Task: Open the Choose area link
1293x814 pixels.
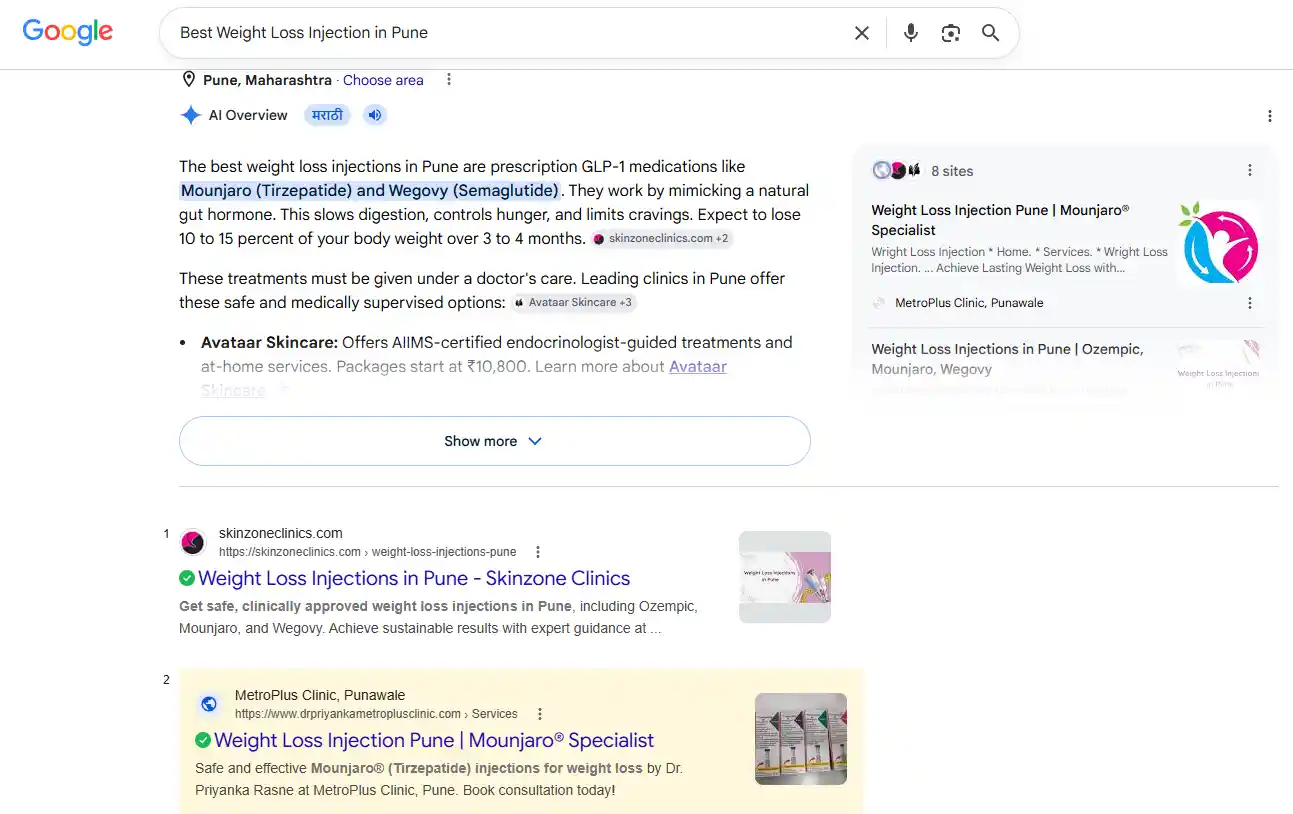Action: tap(383, 80)
